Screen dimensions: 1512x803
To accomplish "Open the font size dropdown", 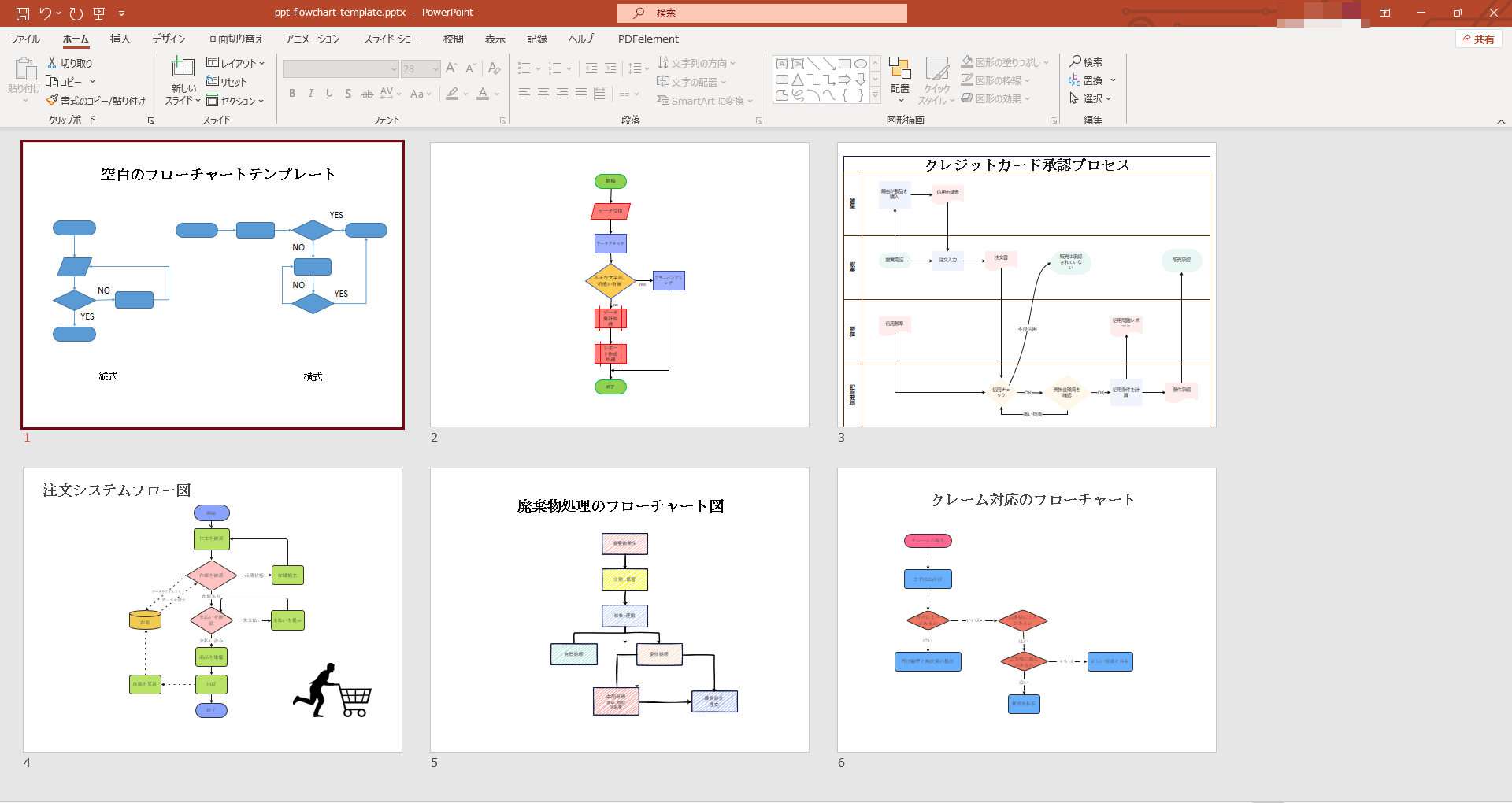I will (x=435, y=69).
